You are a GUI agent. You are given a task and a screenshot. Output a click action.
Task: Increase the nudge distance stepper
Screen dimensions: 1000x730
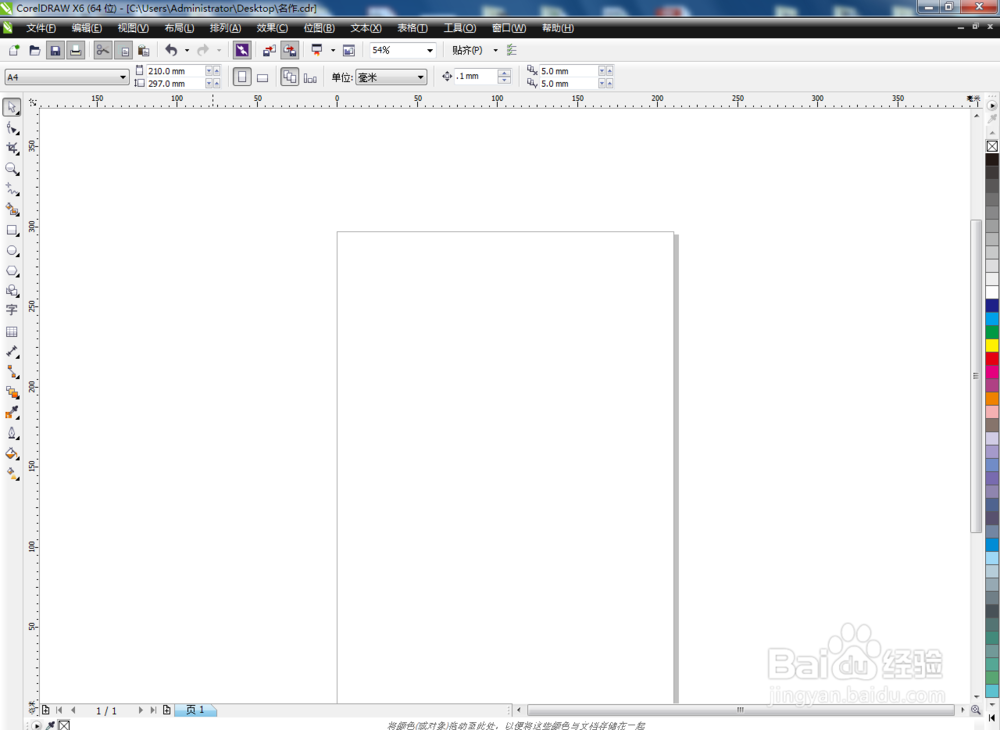[504, 73]
